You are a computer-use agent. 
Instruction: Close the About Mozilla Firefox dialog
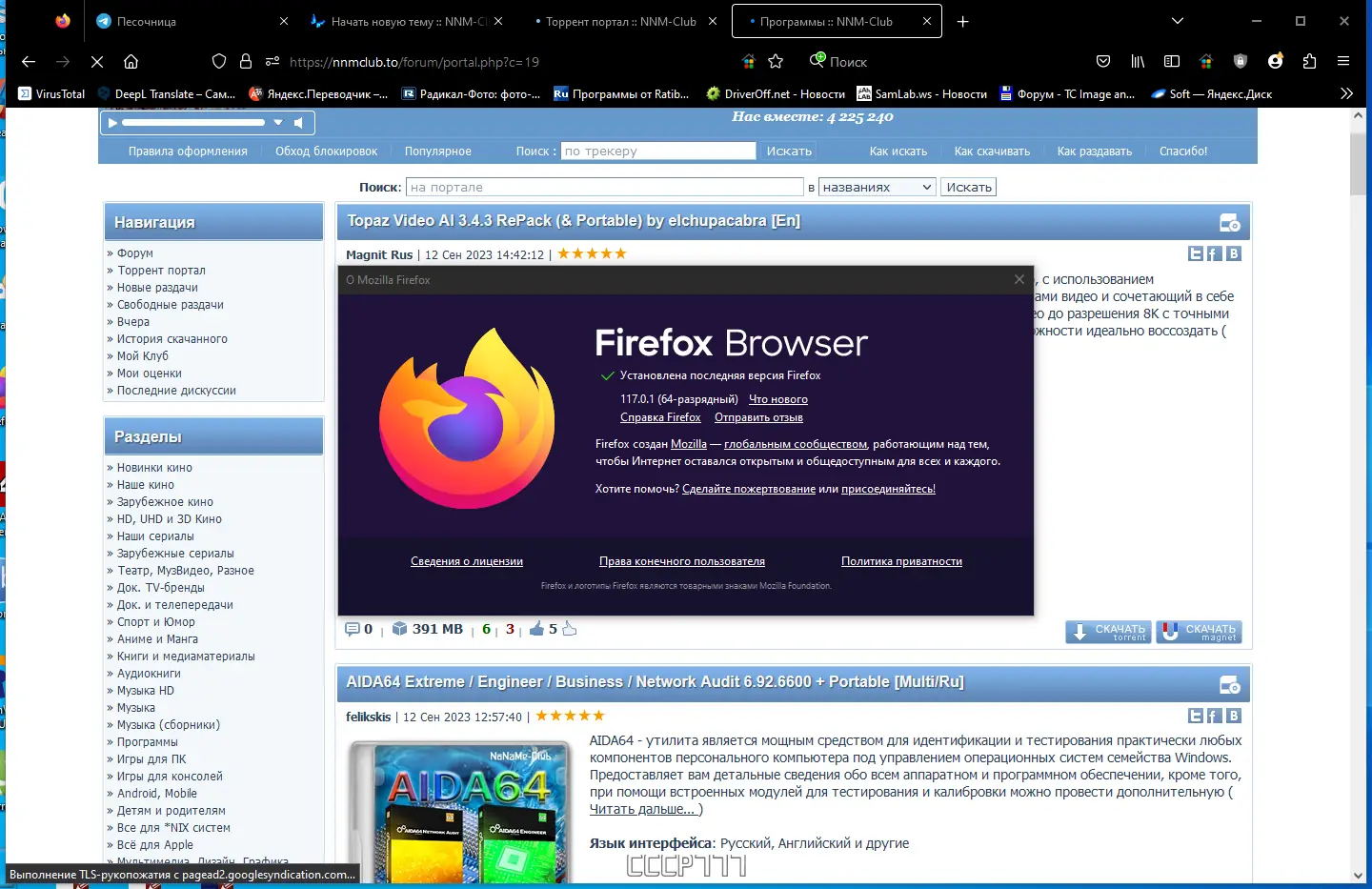pos(1019,279)
